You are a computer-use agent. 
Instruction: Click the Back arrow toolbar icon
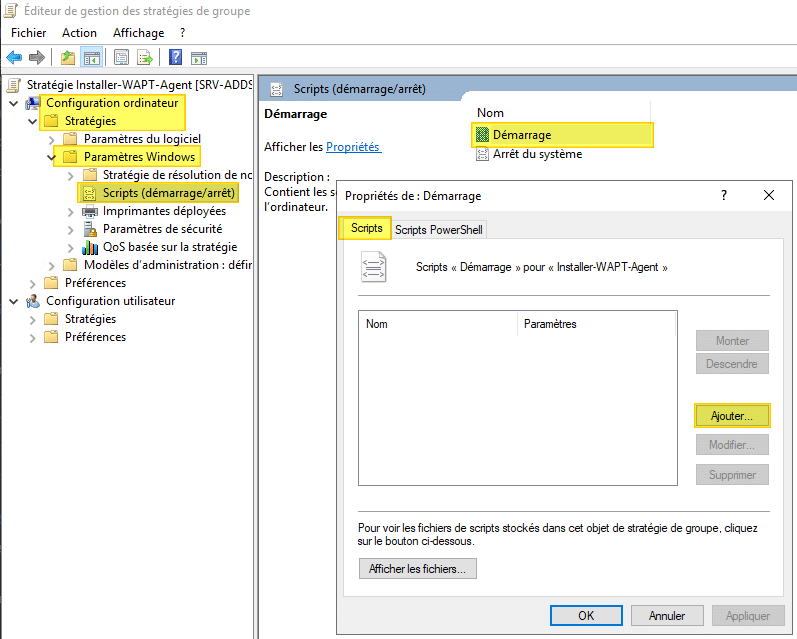point(14,57)
